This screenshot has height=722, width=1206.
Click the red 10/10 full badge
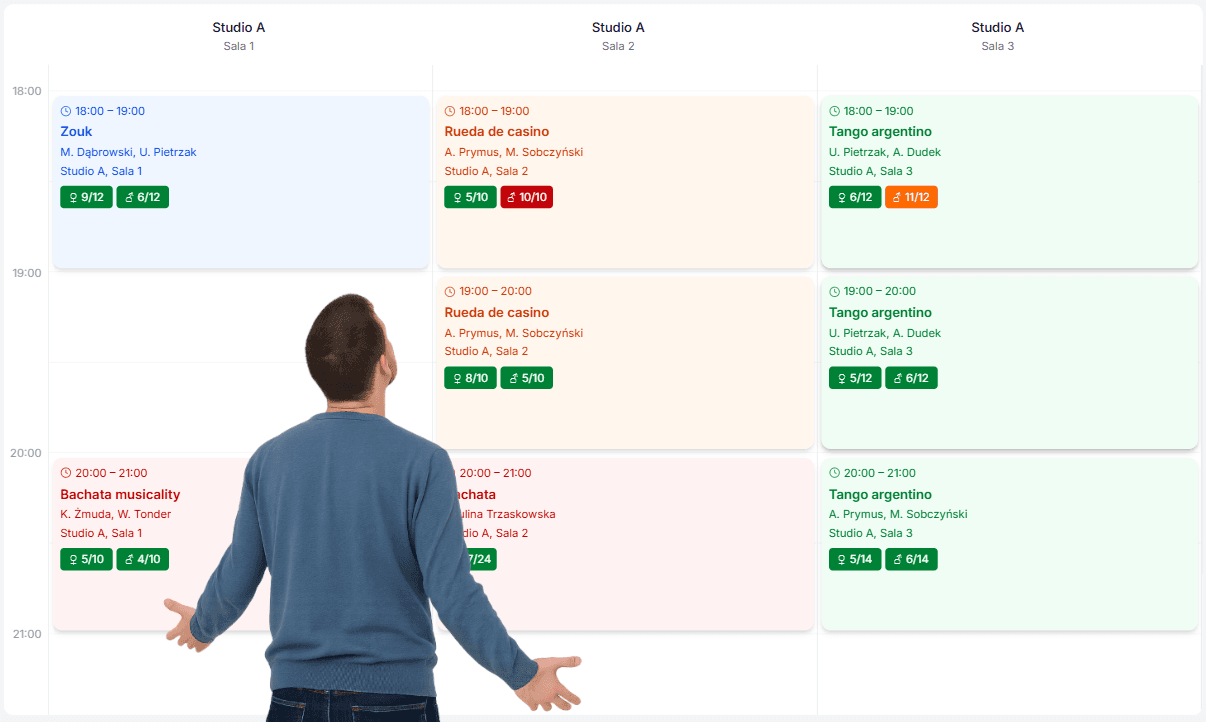point(526,197)
